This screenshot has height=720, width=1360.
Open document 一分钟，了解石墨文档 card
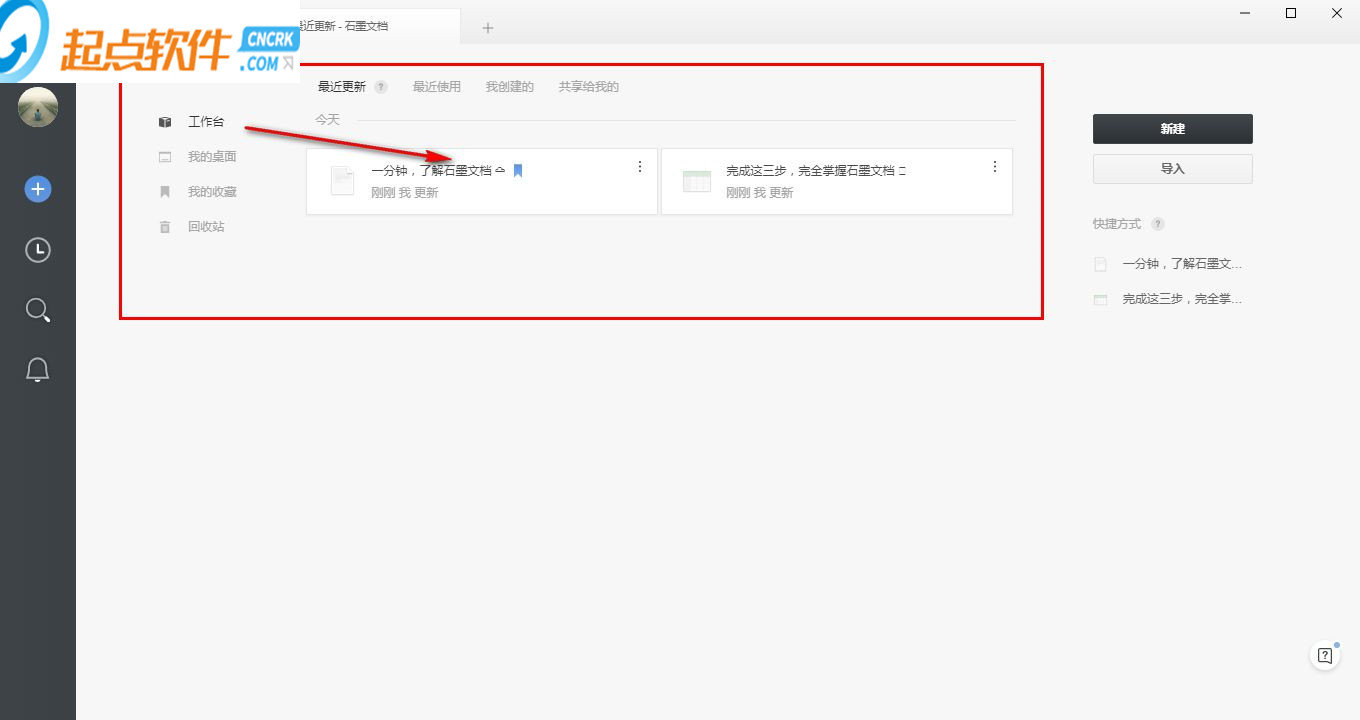[x=482, y=182]
